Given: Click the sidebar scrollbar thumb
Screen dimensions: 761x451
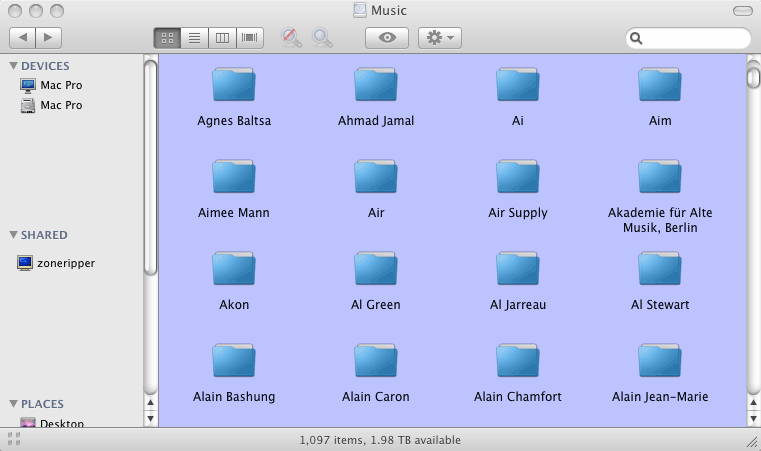Looking at the screenshot, I should [x=150, y=168].
